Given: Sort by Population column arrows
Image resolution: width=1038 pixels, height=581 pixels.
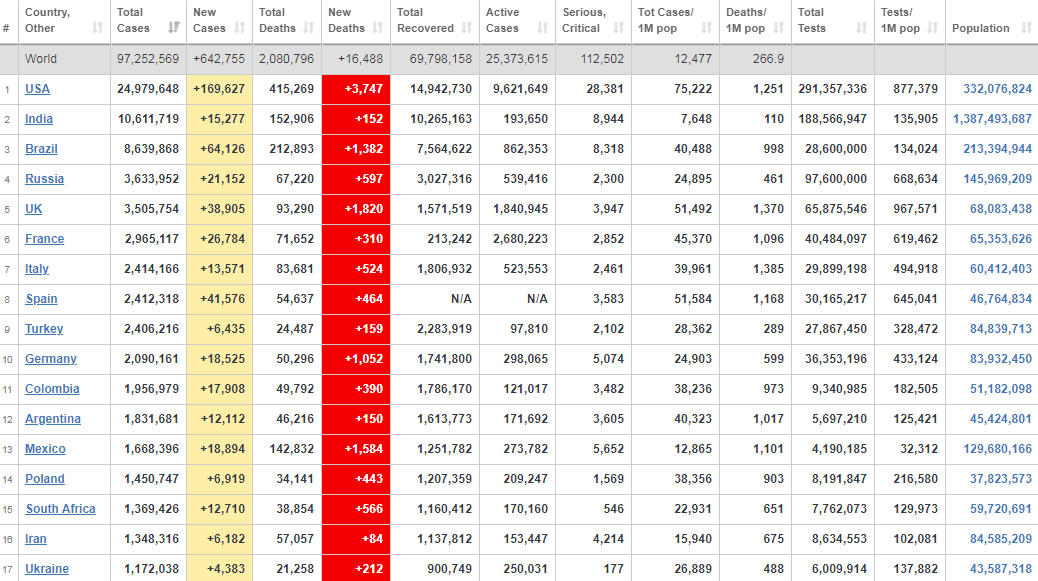Looking at the screenshot, I should (x=1023, y=28).
